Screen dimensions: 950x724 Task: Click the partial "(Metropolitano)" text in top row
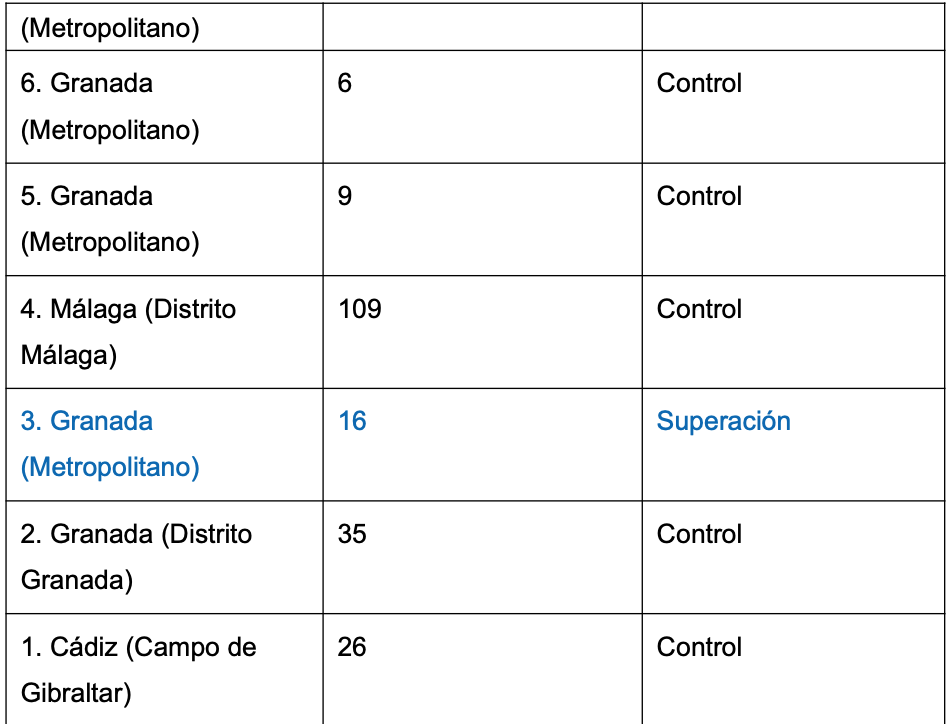pos(110,29)
